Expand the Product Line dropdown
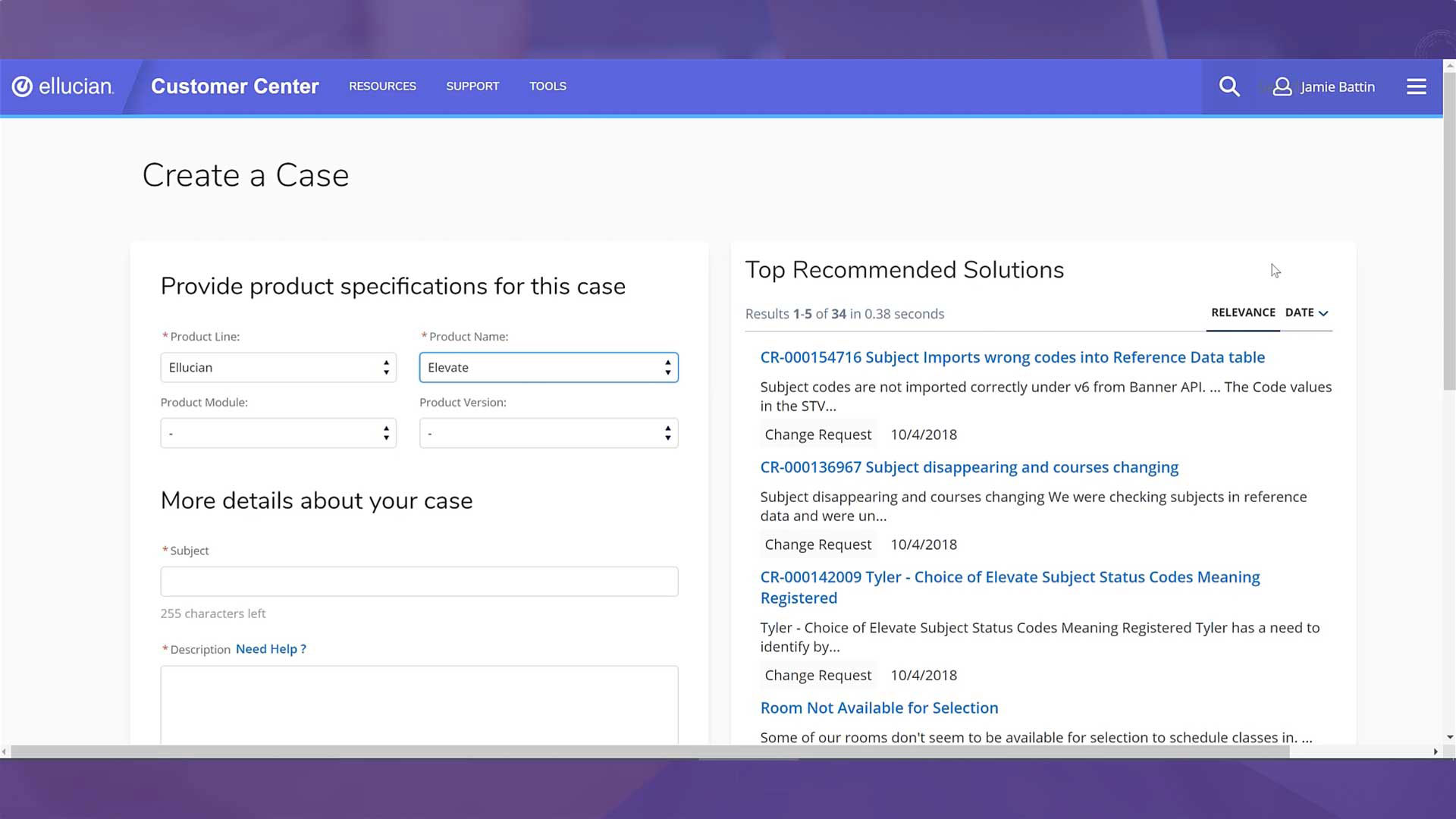Viewport: 1456px width, 819px height. [x=278, y=368]
